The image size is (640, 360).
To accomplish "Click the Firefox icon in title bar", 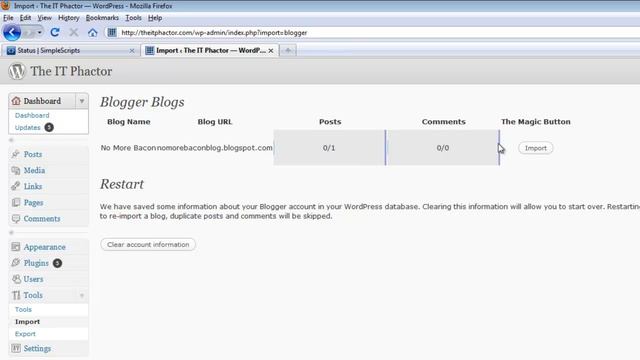I will [5, 5].
